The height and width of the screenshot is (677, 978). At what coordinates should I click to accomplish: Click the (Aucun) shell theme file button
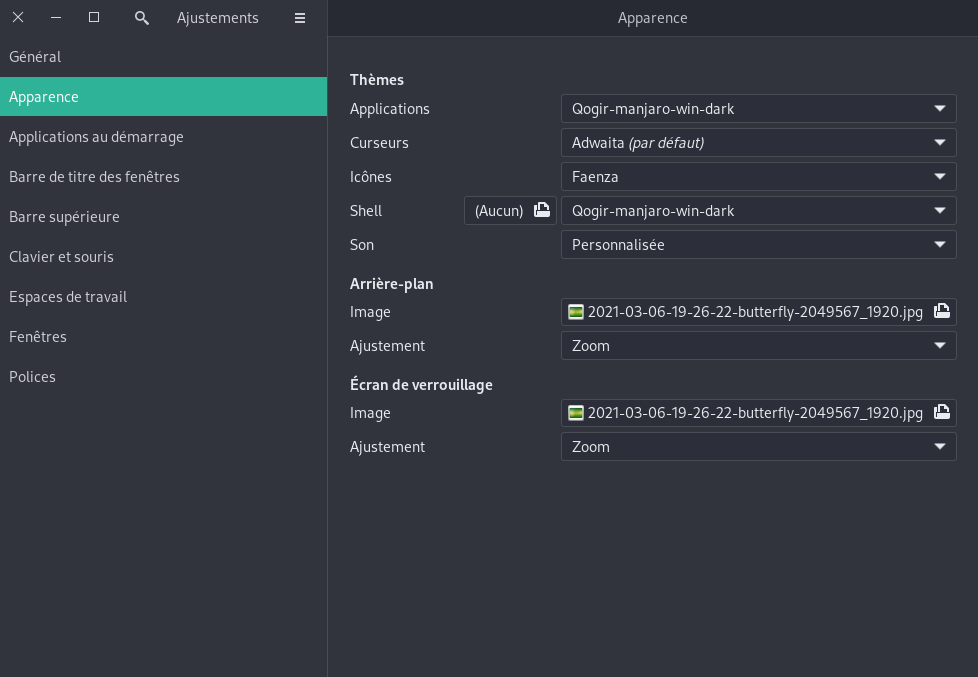pos(510,211)
